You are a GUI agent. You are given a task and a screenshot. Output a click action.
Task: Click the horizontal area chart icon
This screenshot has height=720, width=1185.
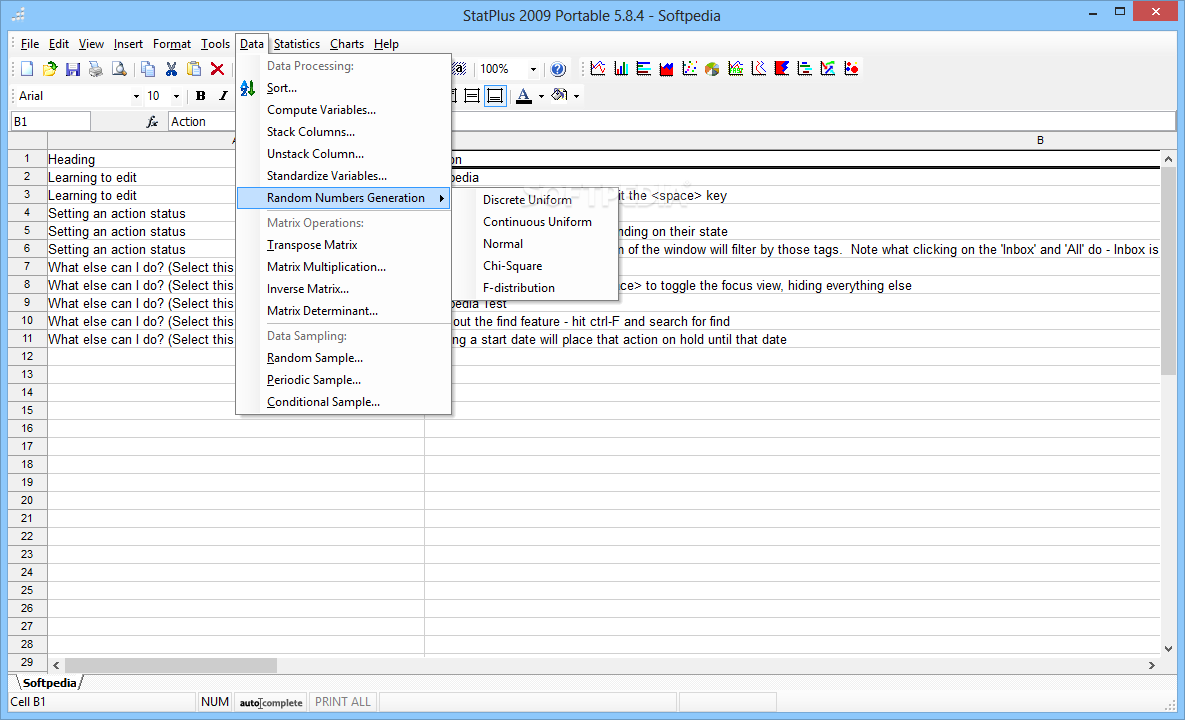(781, 69)
